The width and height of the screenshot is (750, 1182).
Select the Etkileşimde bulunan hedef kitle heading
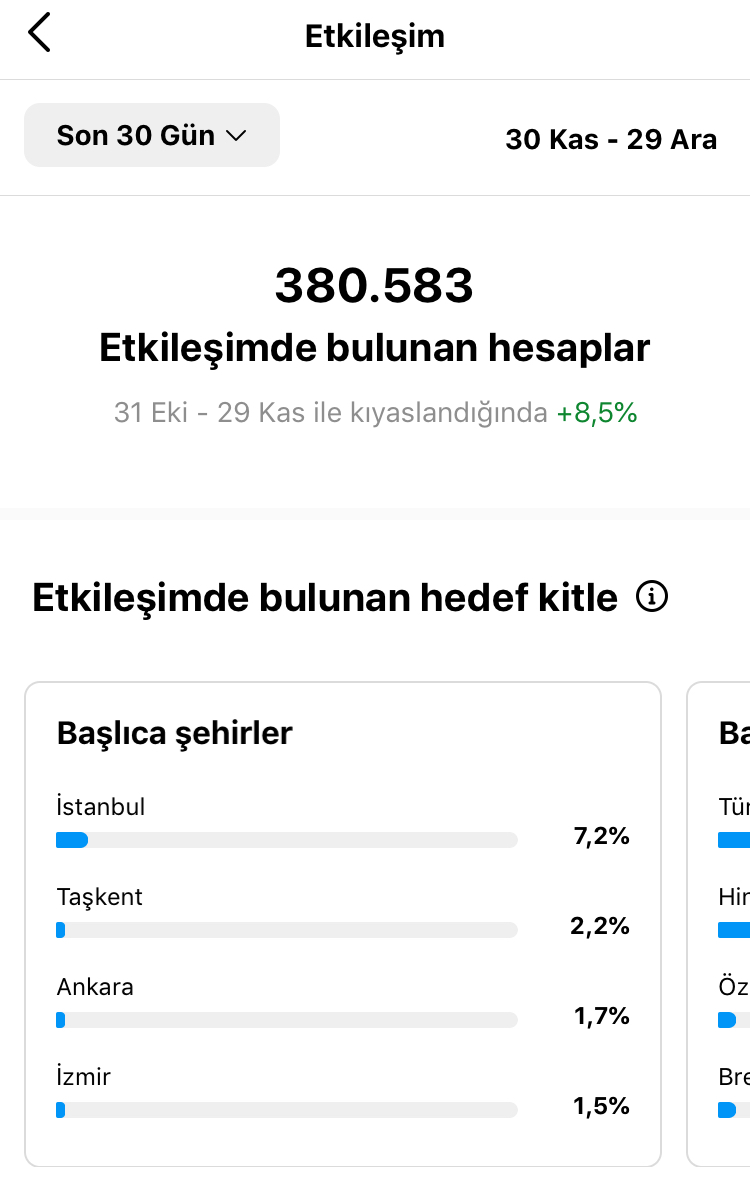[325, 598]
